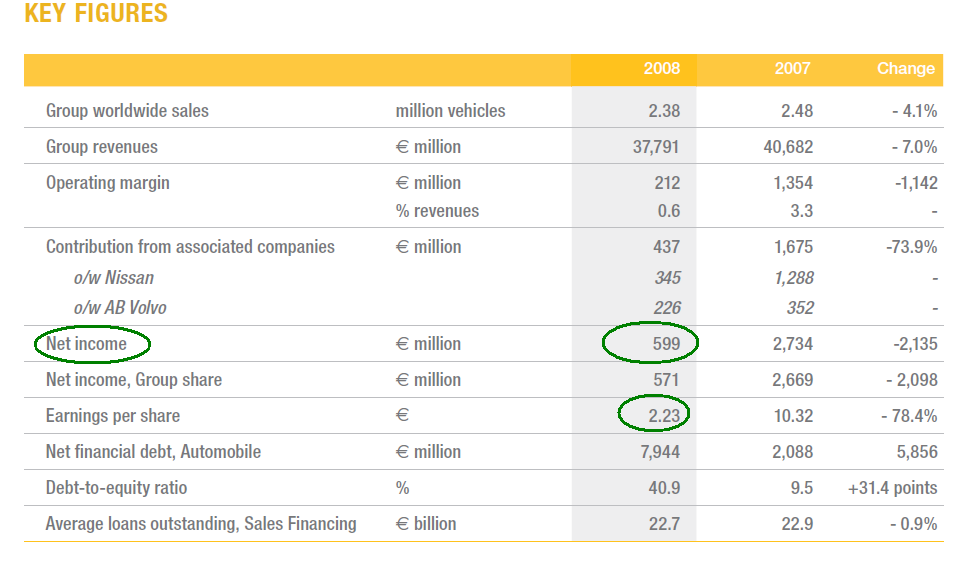Select the 22.9 loans value
Viewport: 962px width, 567px height.
point(798,524)
